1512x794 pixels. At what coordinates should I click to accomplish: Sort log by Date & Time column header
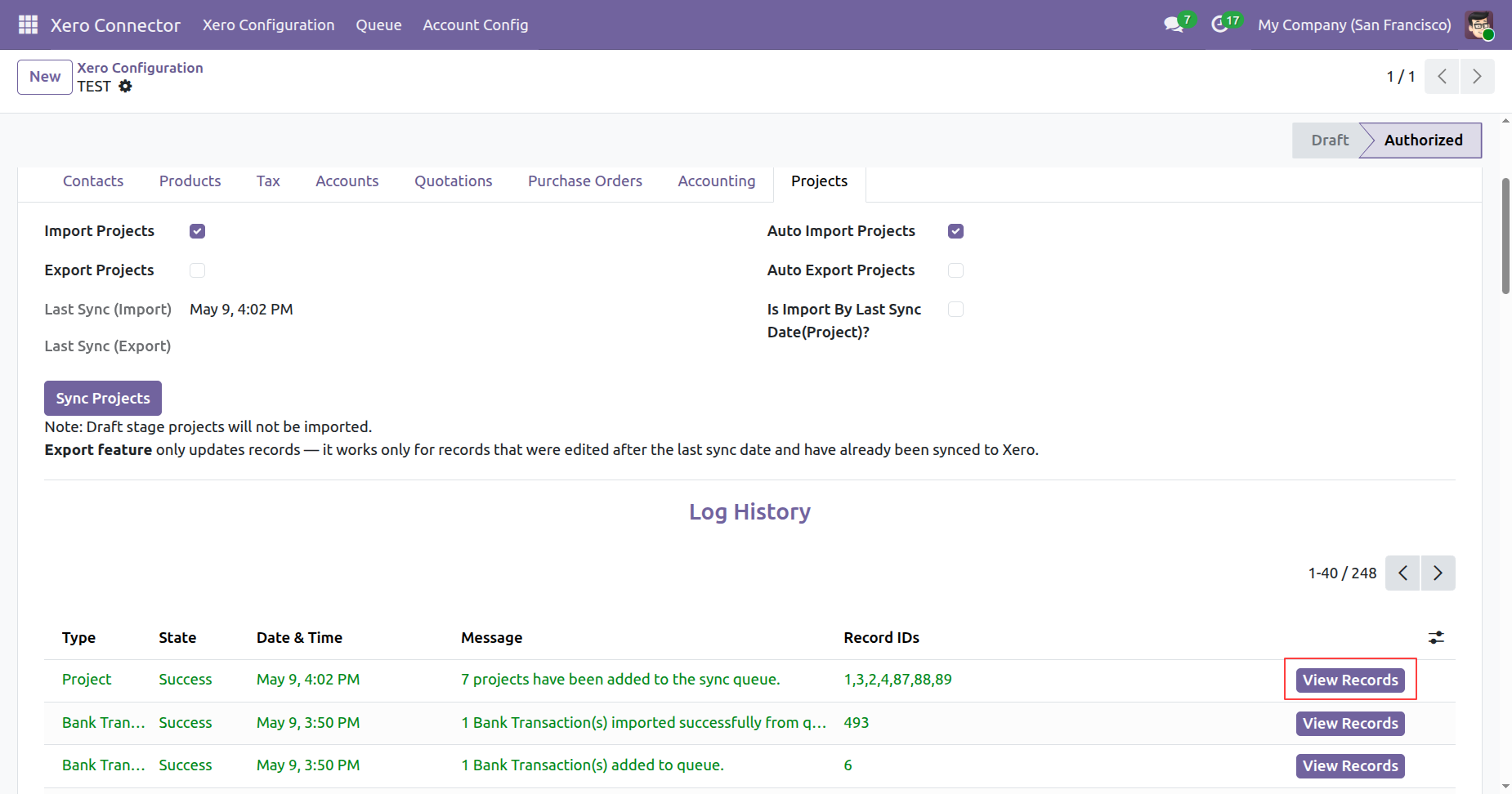299,638
